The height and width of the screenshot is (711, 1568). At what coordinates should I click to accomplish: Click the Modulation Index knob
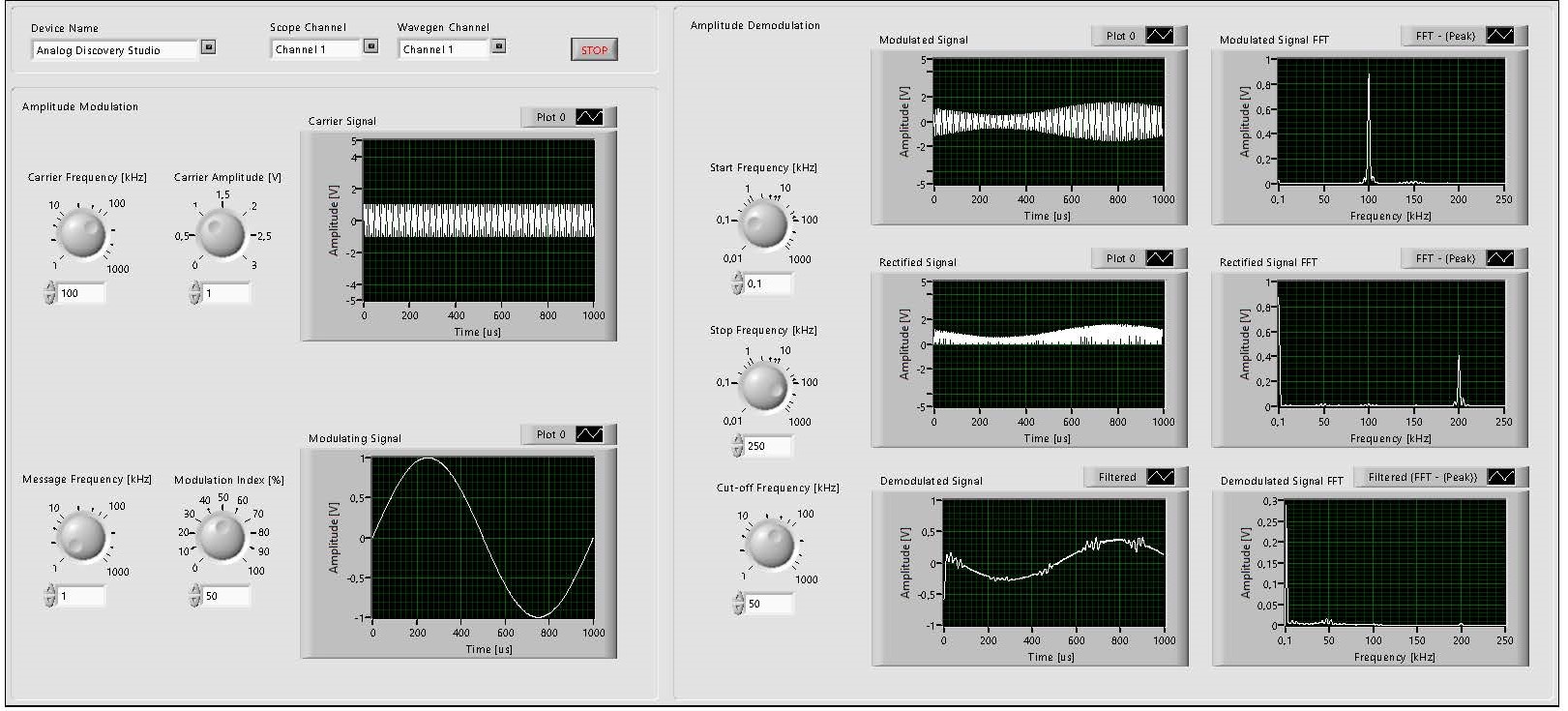click(x=222, y=537)
